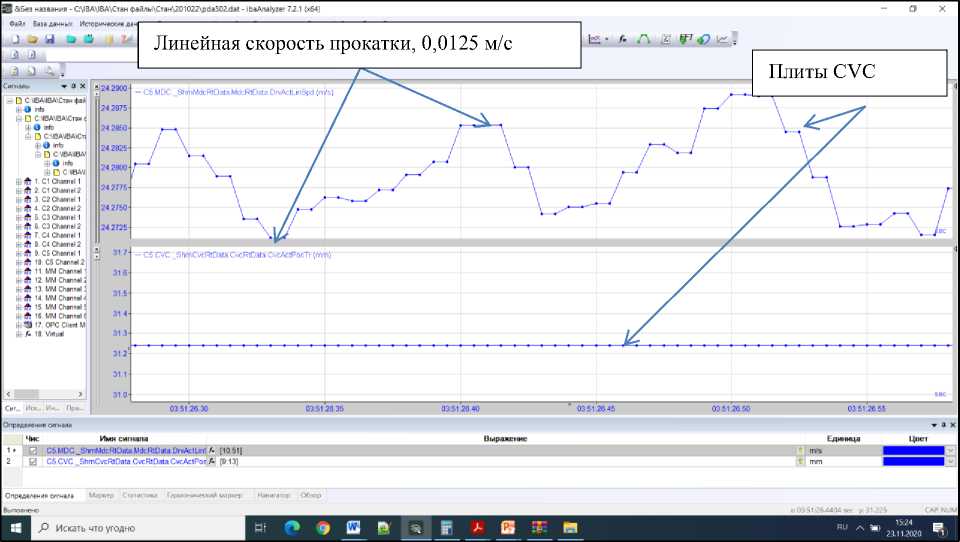Open the Файл menu
This screenshot has height=542, width=960.
17,23
